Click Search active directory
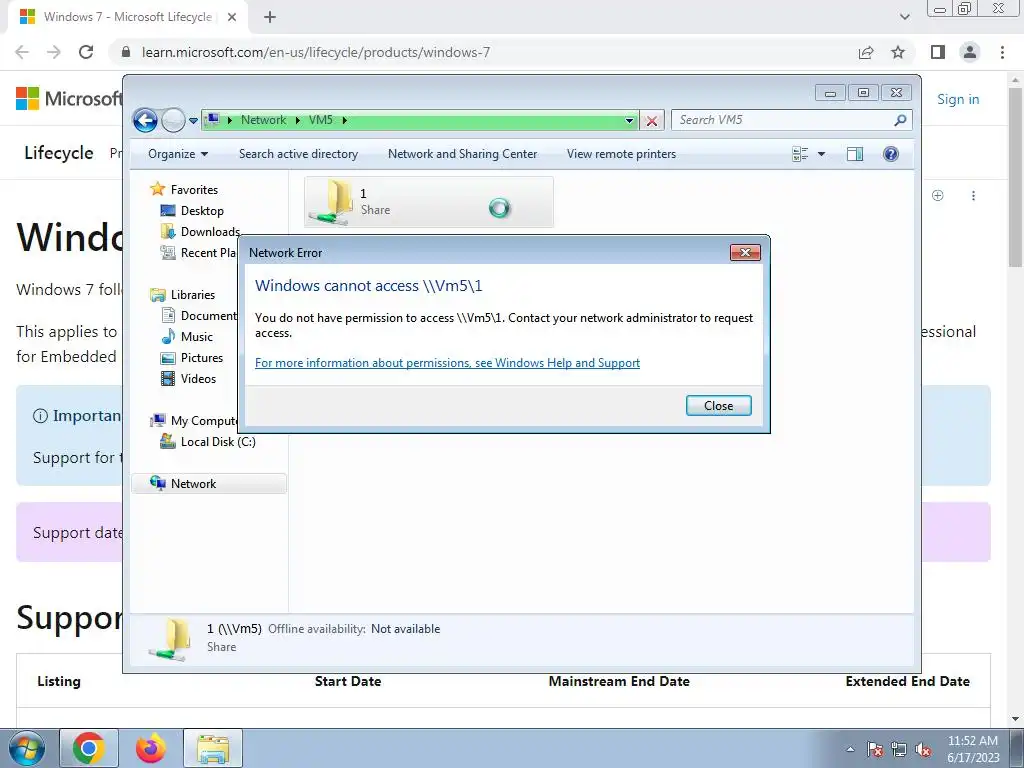The height and width of the screenshot is (768, 1024). coord(298,154)
